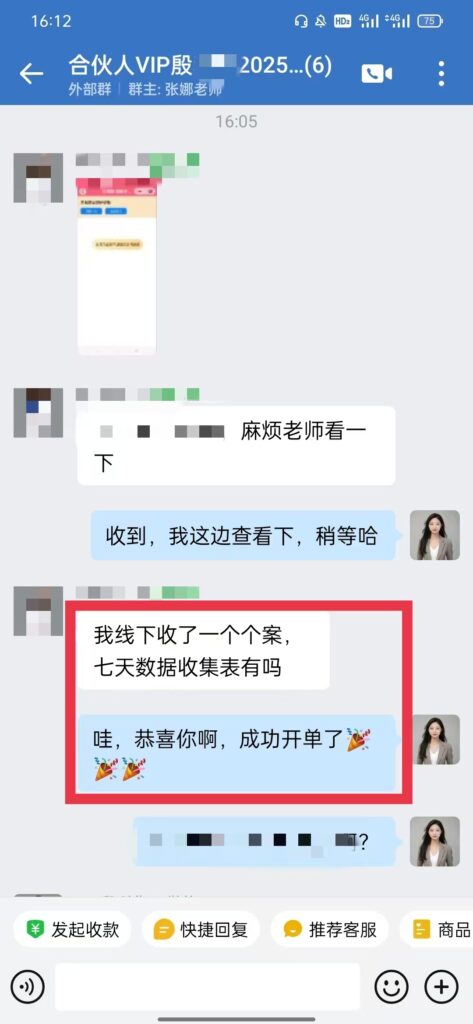Tap avatar next to the 成功开单了 message
Screen dimensions: 473x1024
click(x=434, y=739)
